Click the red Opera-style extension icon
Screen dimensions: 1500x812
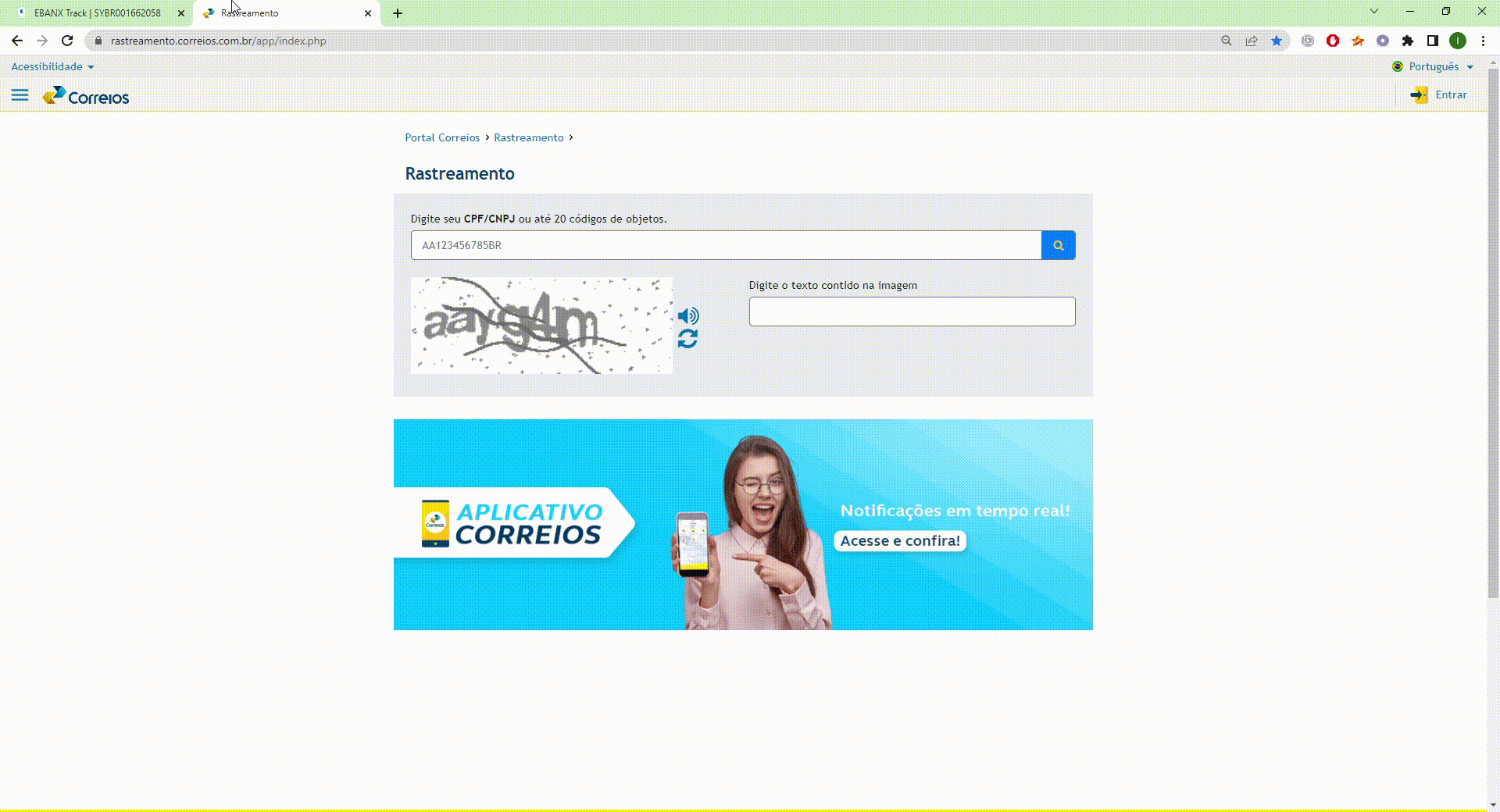1333,41
